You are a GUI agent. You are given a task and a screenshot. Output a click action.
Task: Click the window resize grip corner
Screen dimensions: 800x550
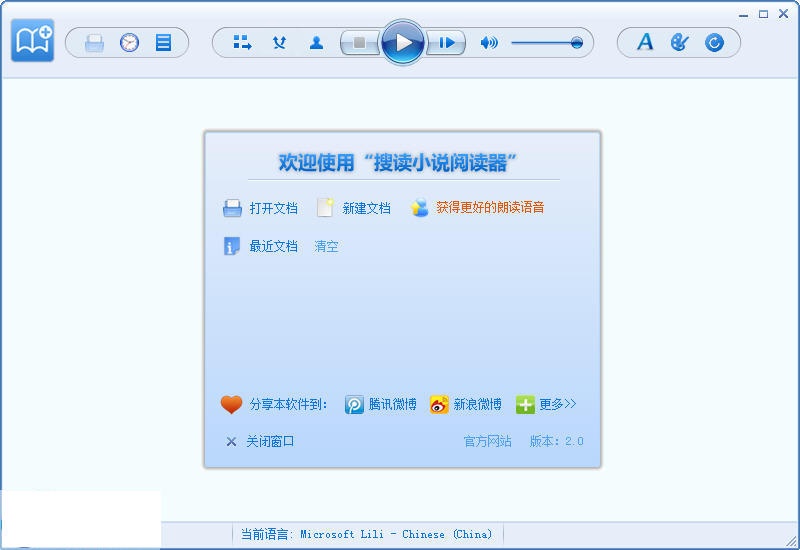(x=792, y=542)
